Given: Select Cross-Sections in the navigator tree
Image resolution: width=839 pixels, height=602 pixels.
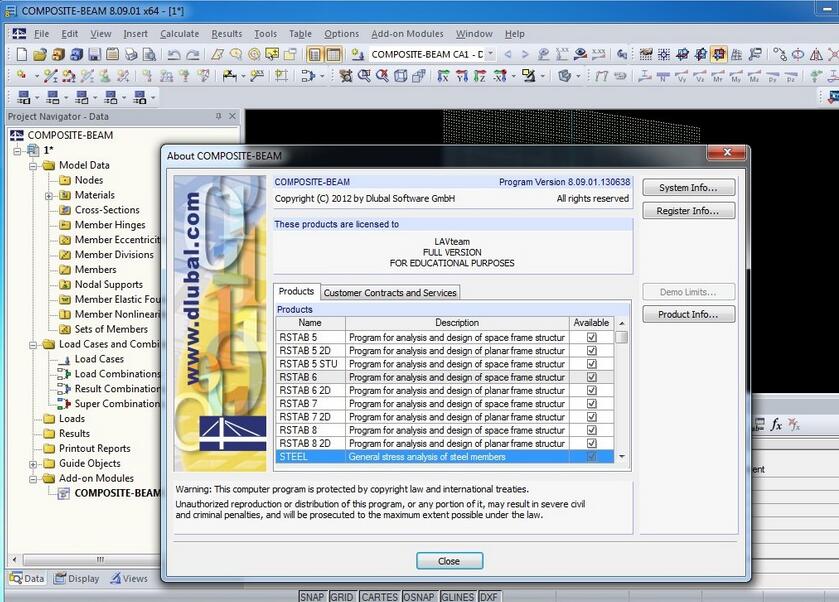Looking at the screenshot, I should point(107,210).
